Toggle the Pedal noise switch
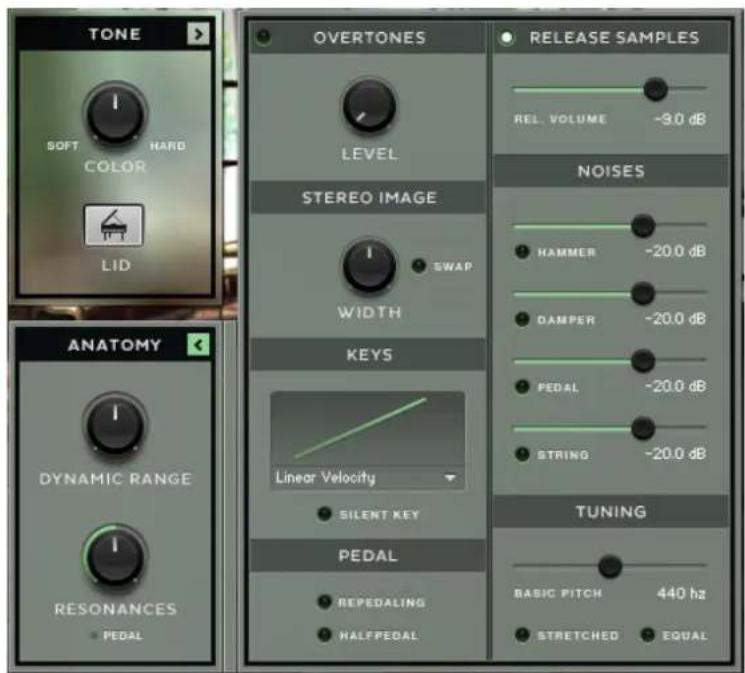Image resolution: width=745 pixels, height=673 pixels. tap(522, 387)
